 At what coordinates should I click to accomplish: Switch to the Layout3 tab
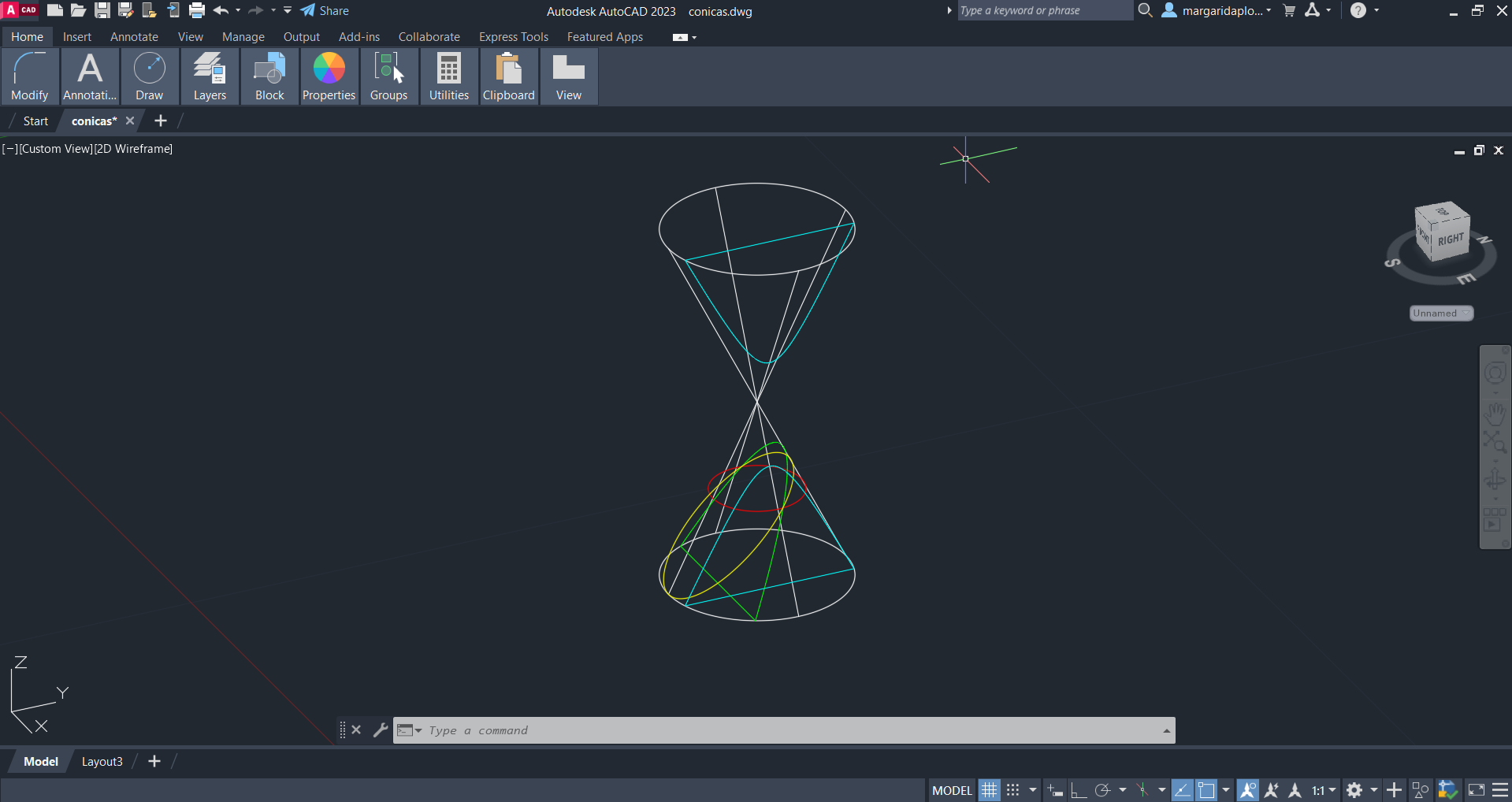pyautogui.click(x=102, y=762)
